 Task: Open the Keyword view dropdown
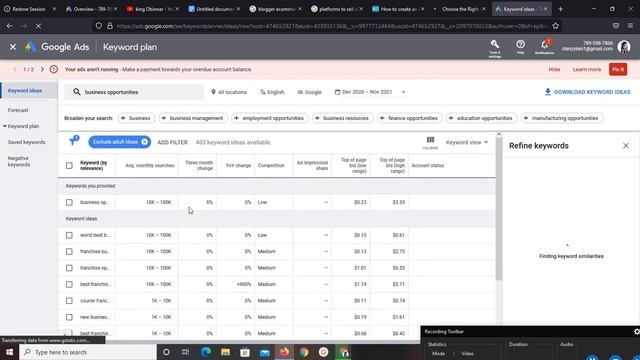[467, 142]
